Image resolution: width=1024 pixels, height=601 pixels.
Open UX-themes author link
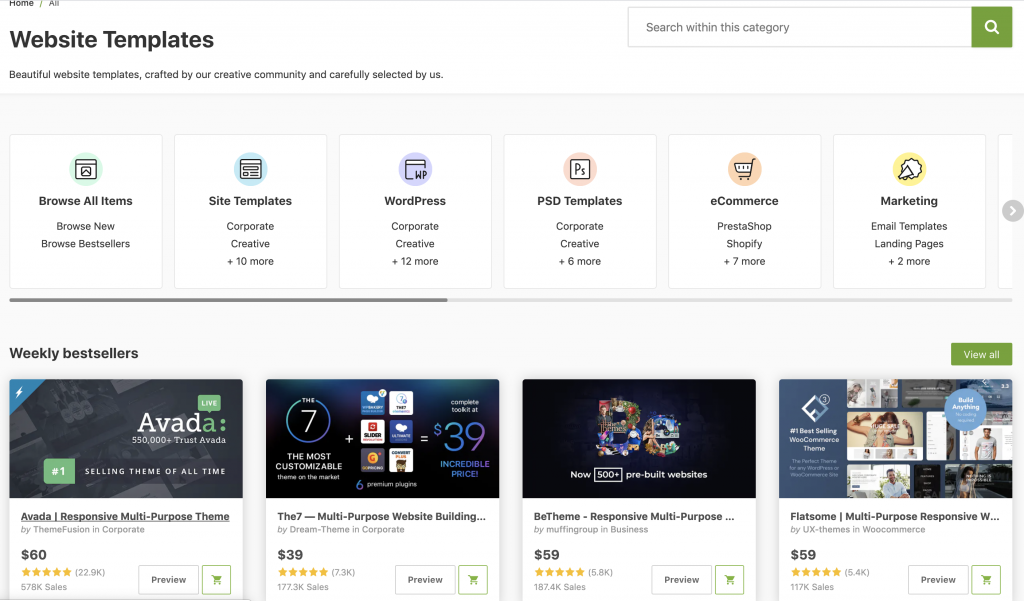[826, 529]
